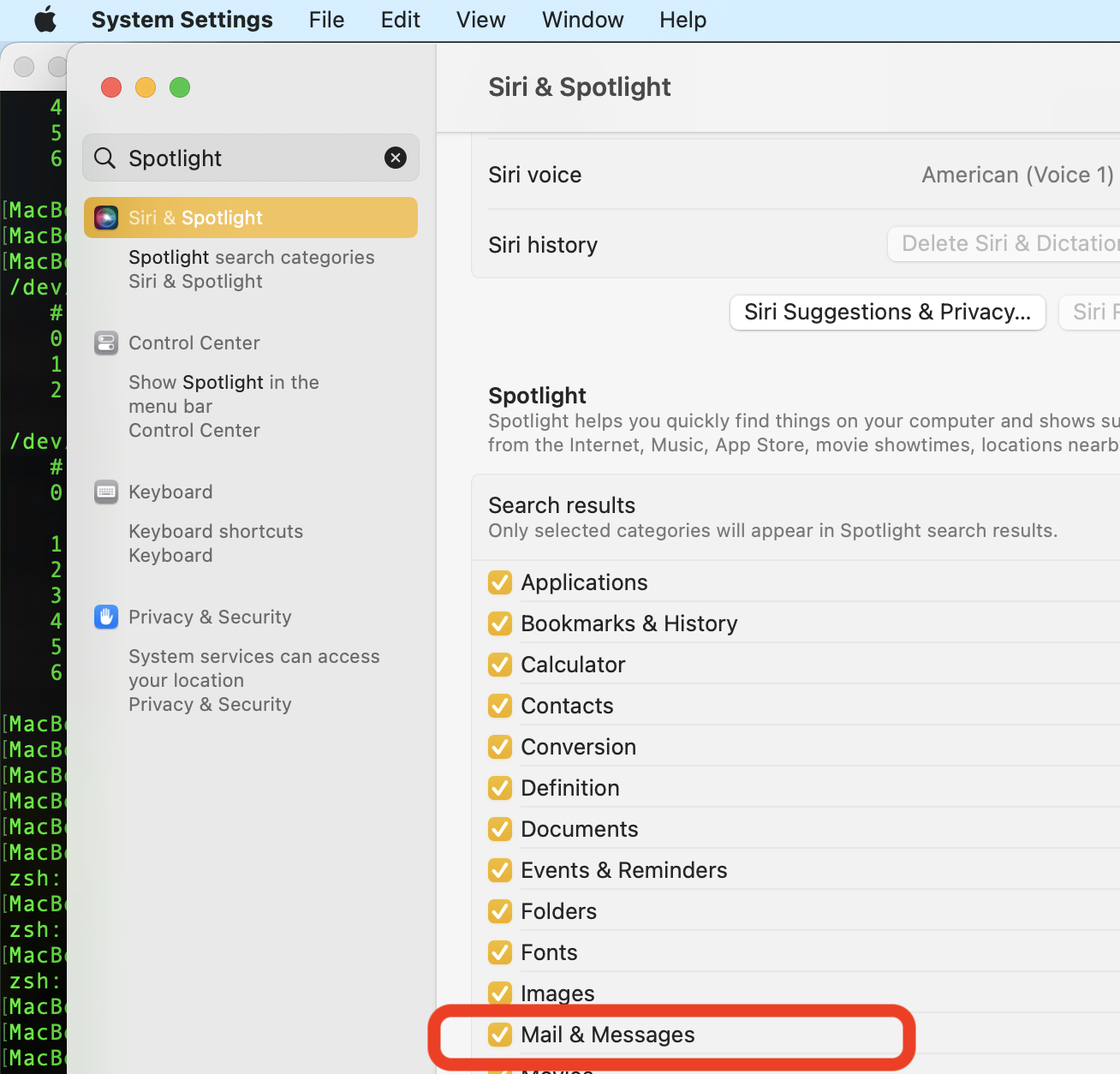Click the Spotlight search input field

point(251,158)
